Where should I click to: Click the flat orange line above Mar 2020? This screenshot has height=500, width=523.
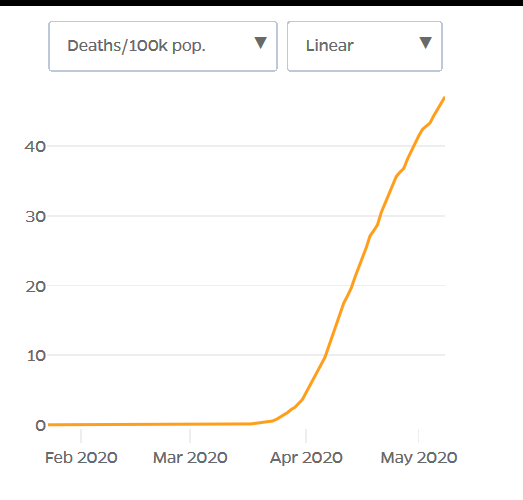point(190,424)
